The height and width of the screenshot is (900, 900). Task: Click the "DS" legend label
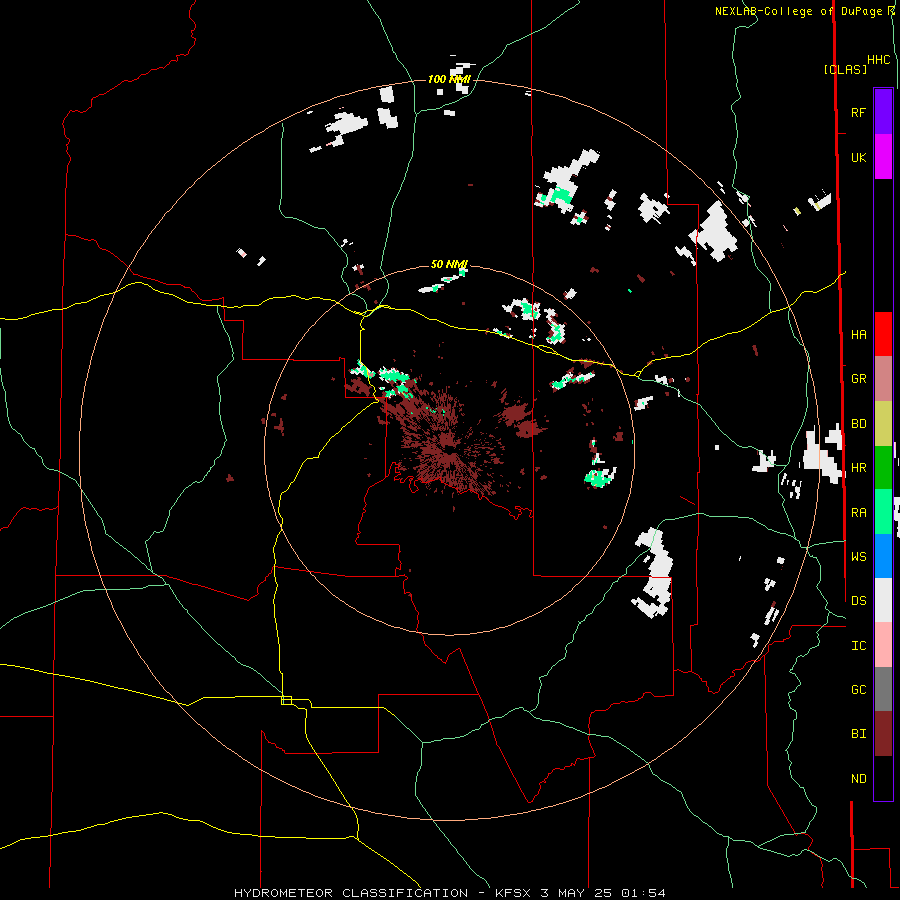(859, 601)
